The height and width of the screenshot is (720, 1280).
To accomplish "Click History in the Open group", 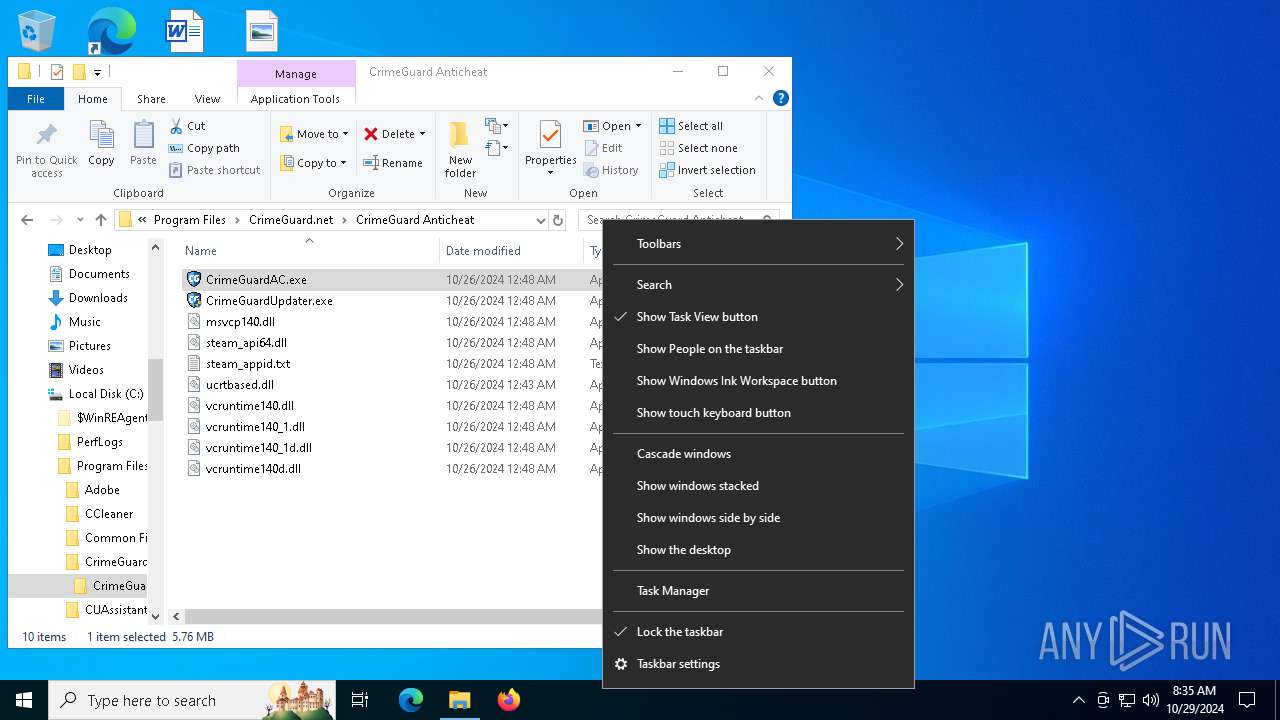I will pyautogui.click(x=611, y=170).
